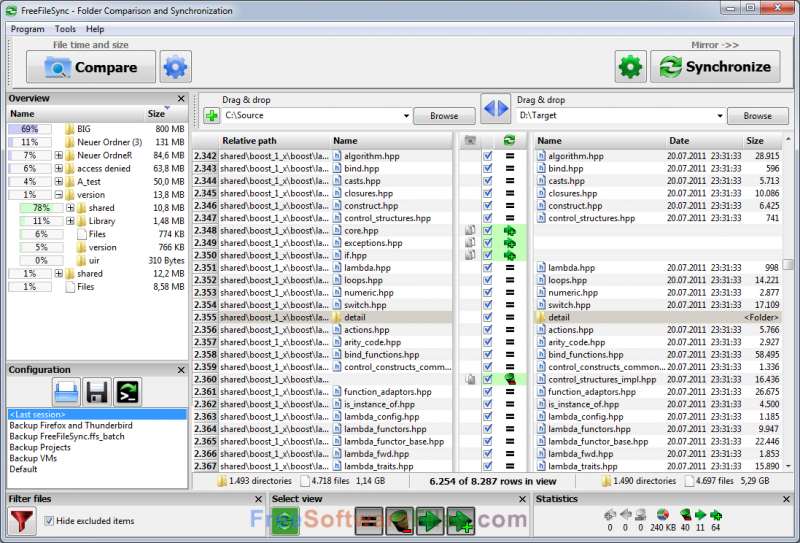Save configuration floppy disk icon

coord(96,392)
